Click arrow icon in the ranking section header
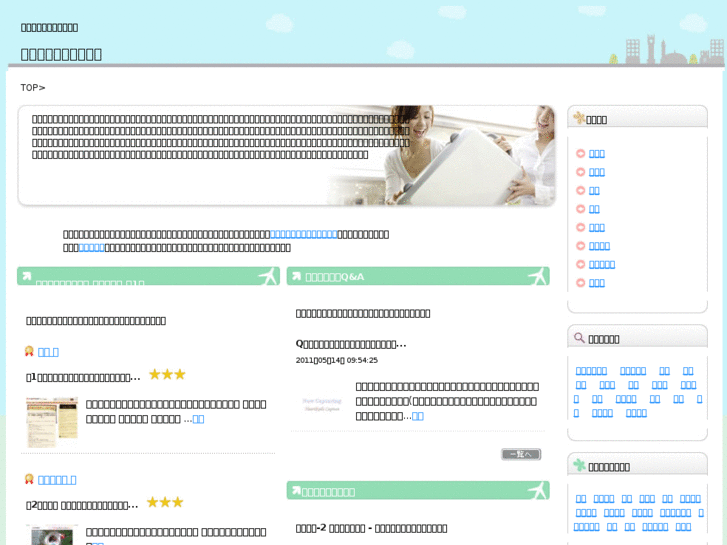Image resolution: width=727 pixels, height=545 pixels. 26,276
